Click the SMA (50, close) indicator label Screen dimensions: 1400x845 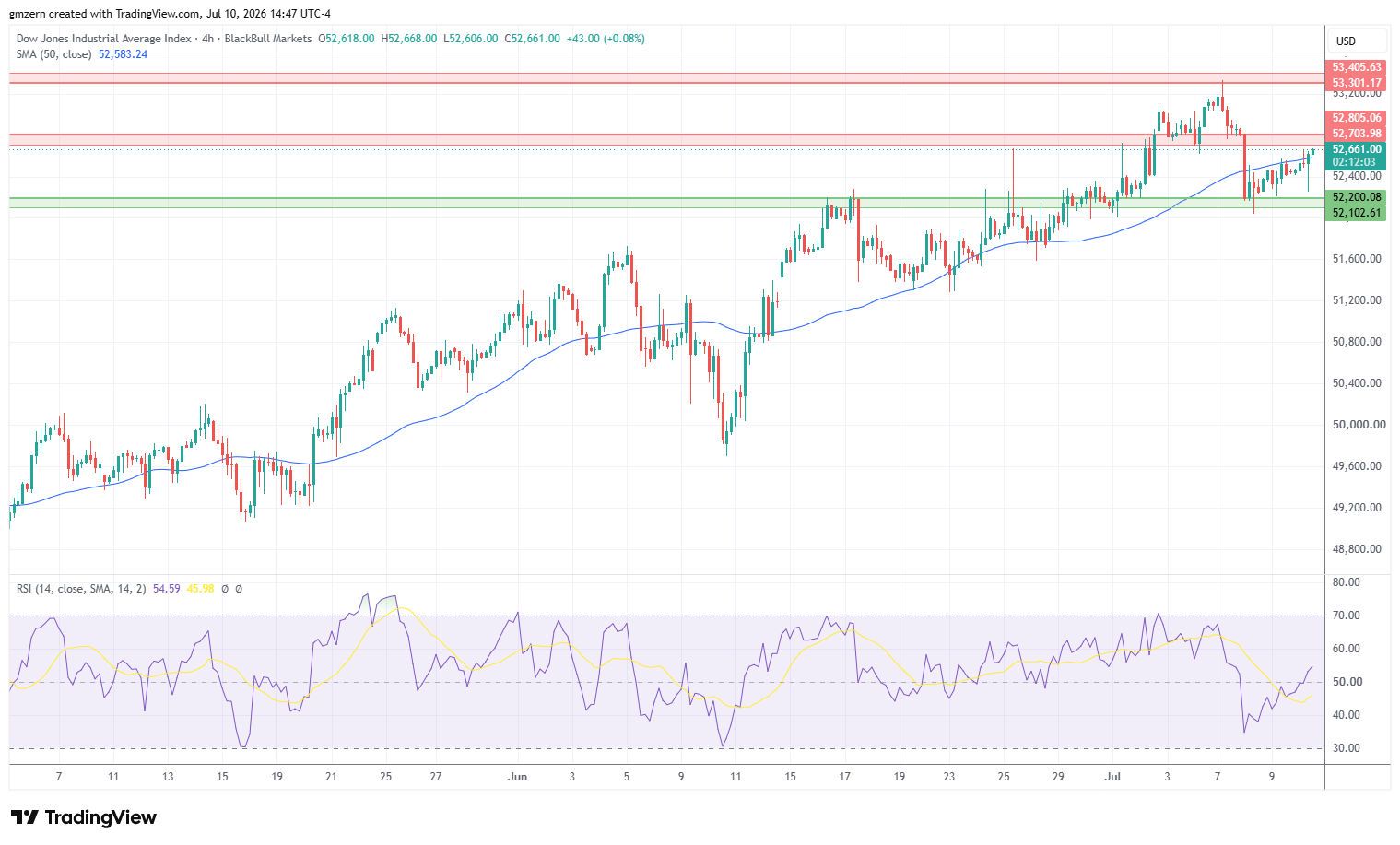(54, 54)
